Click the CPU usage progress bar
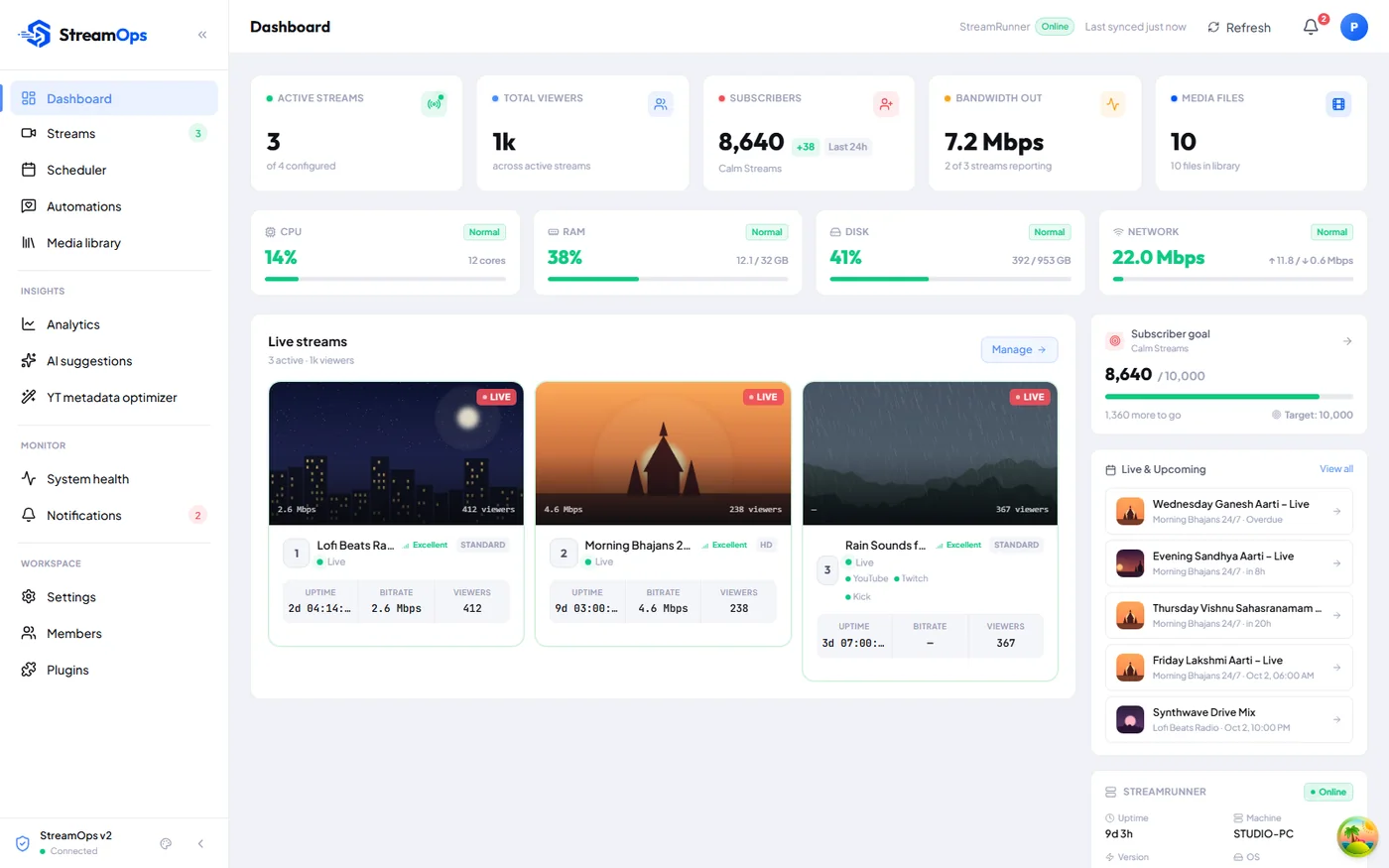The image size is (1389, 868). click(x=385, y=279)
